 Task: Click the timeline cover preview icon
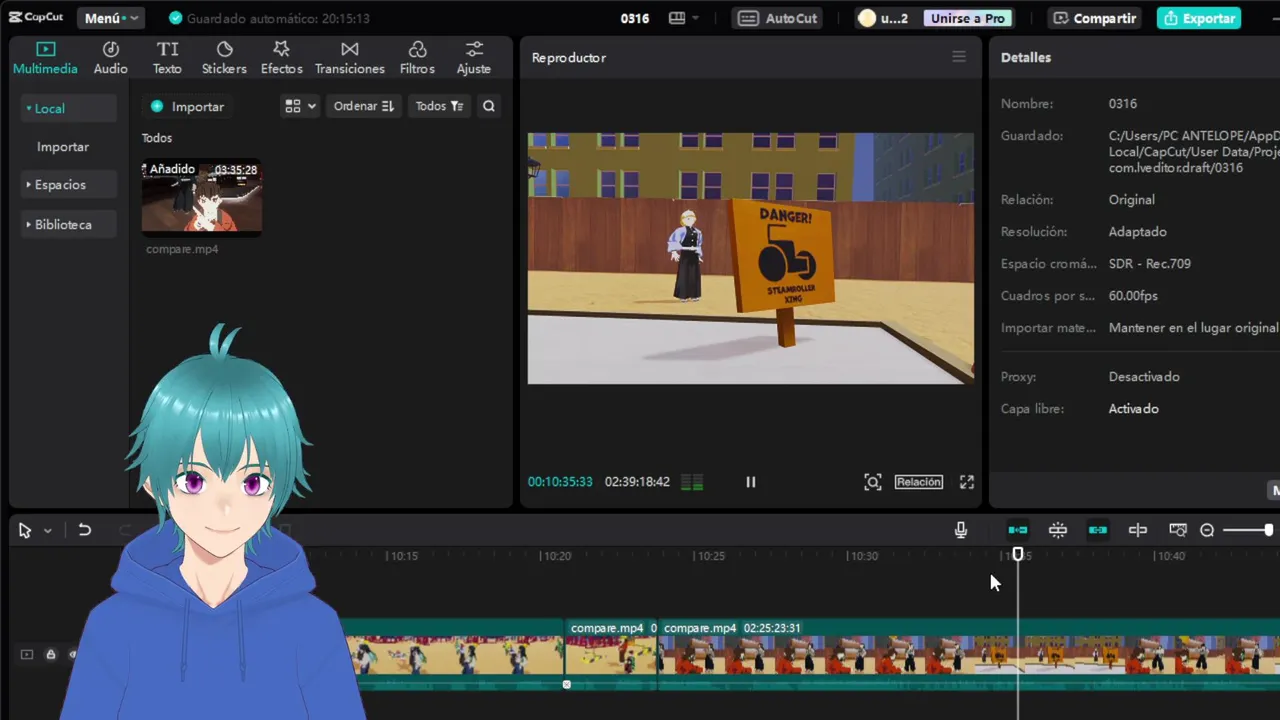pyautogui.click(x=1178, y=530)
